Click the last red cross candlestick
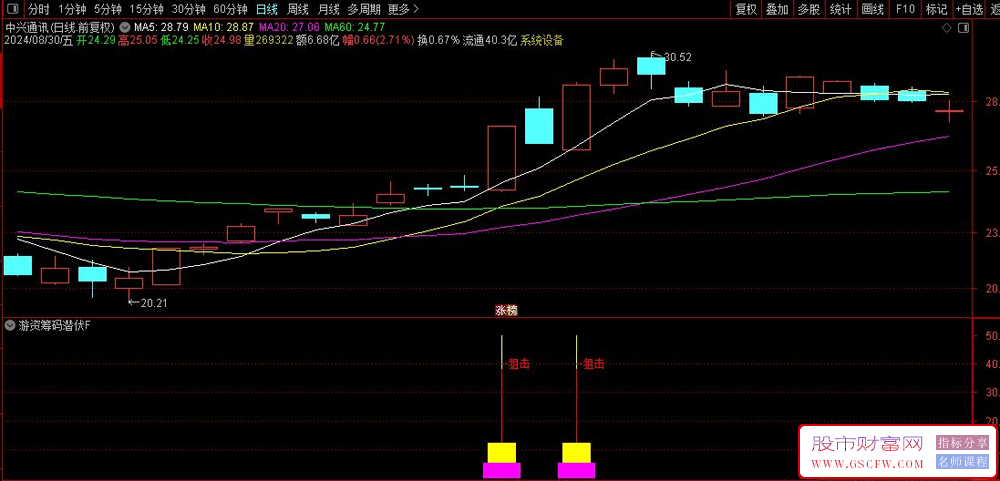 [950, 110]
